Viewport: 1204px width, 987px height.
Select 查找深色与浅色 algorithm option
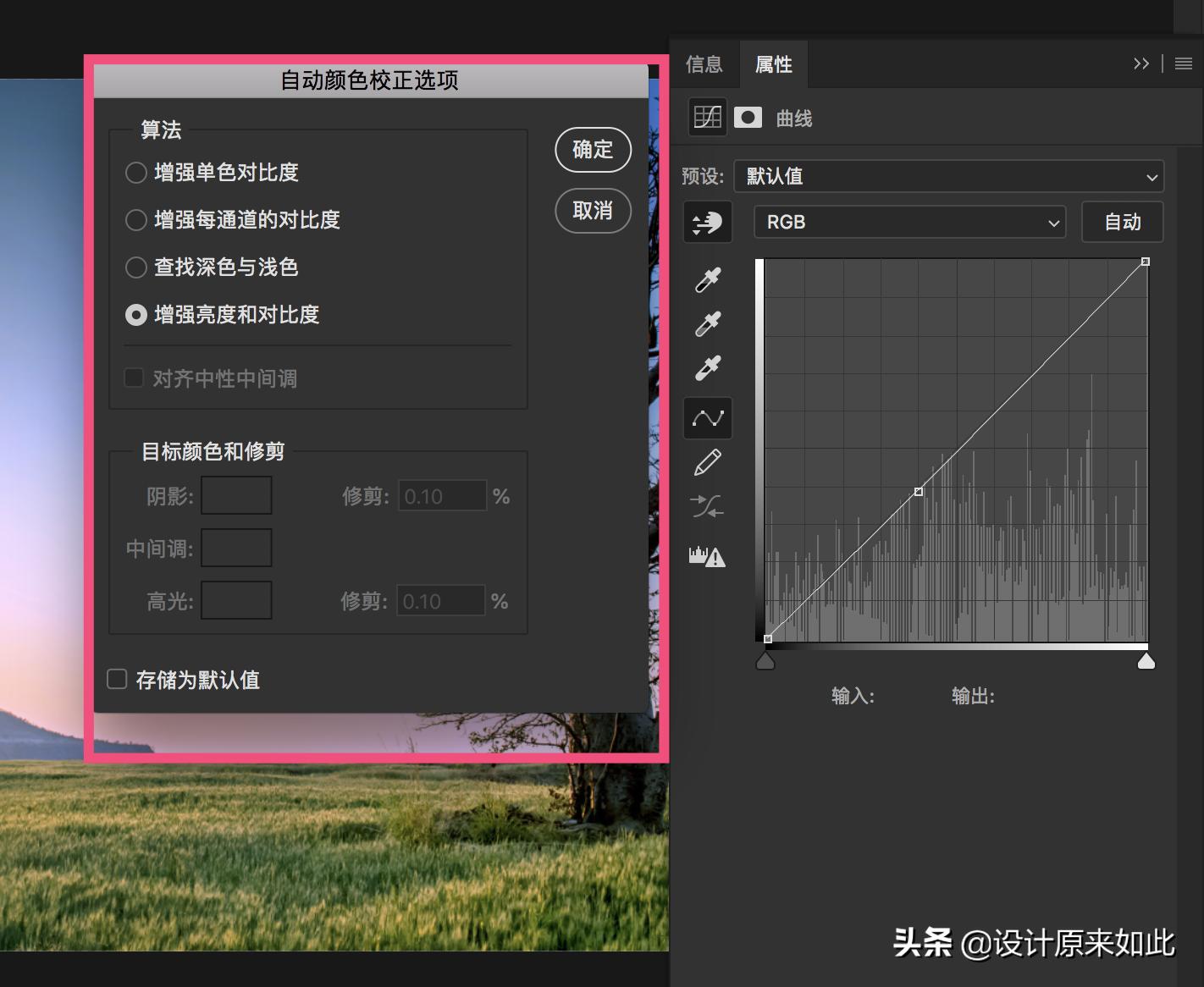135,267
